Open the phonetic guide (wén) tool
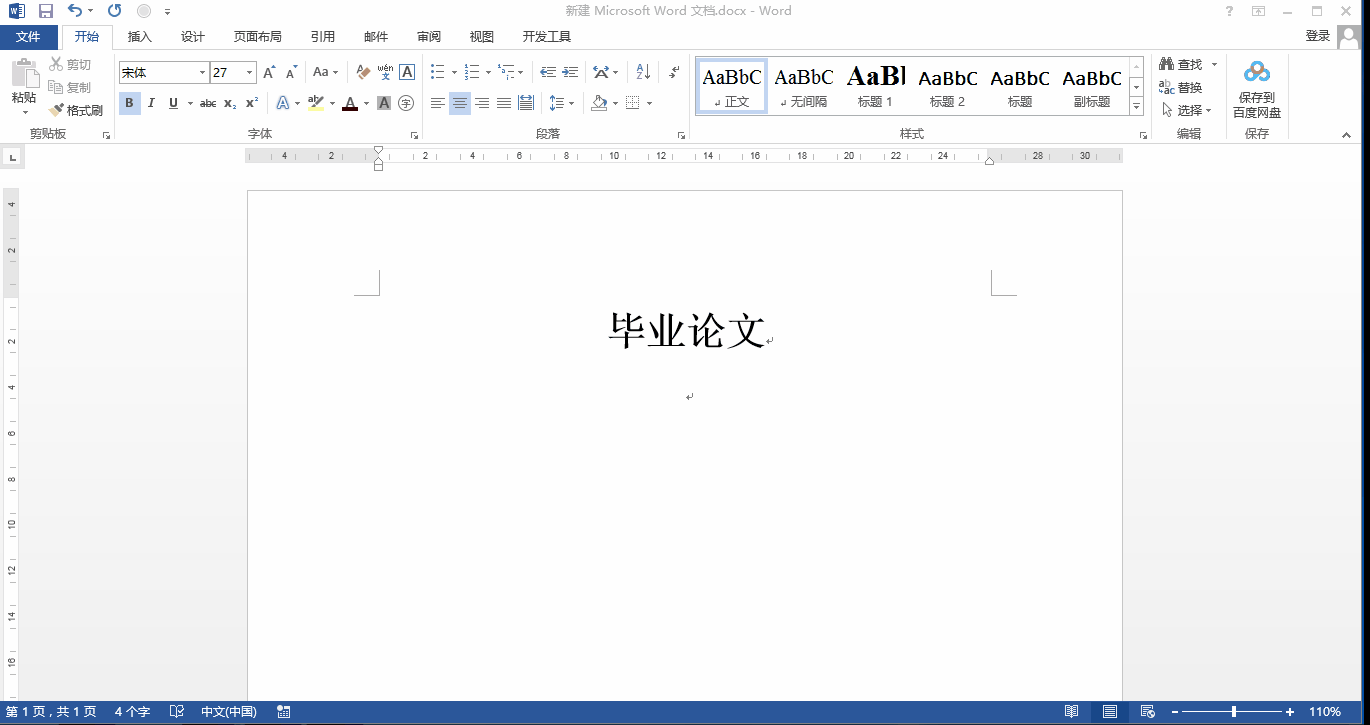Screen dimensions: 1370x725 pos(385,73)
